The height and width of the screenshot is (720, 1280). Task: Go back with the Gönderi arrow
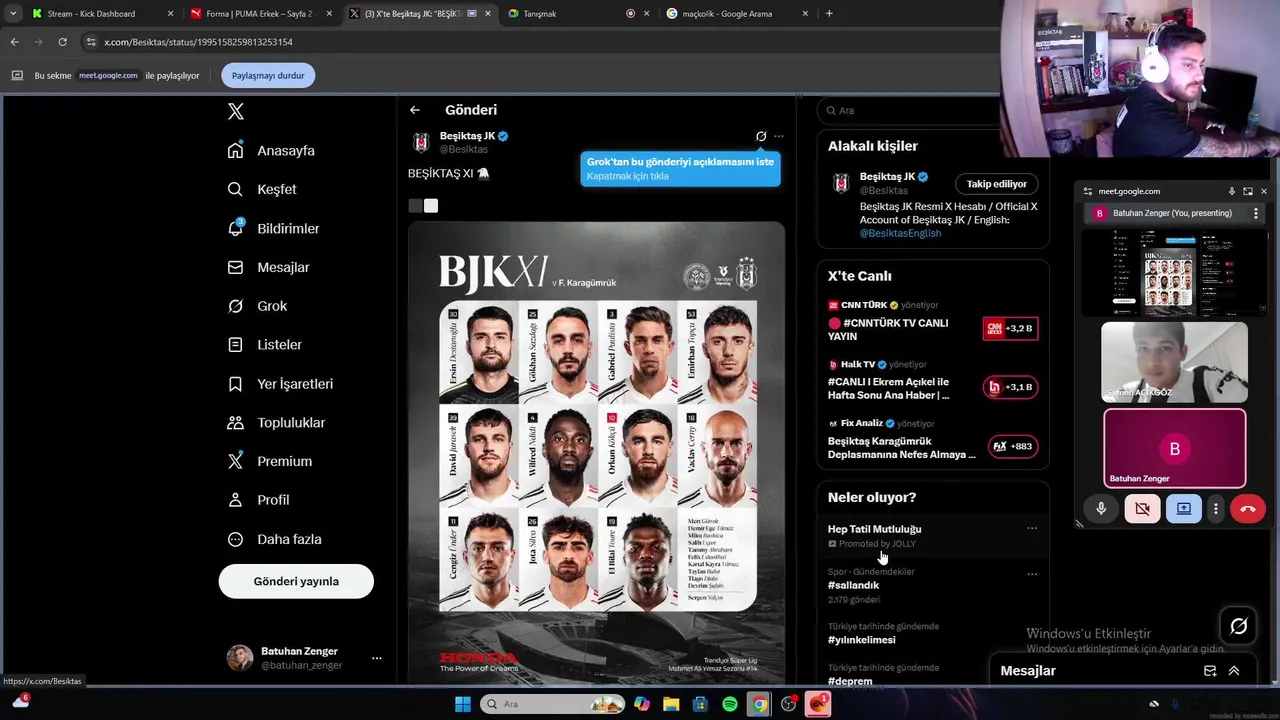click(415, 110)
